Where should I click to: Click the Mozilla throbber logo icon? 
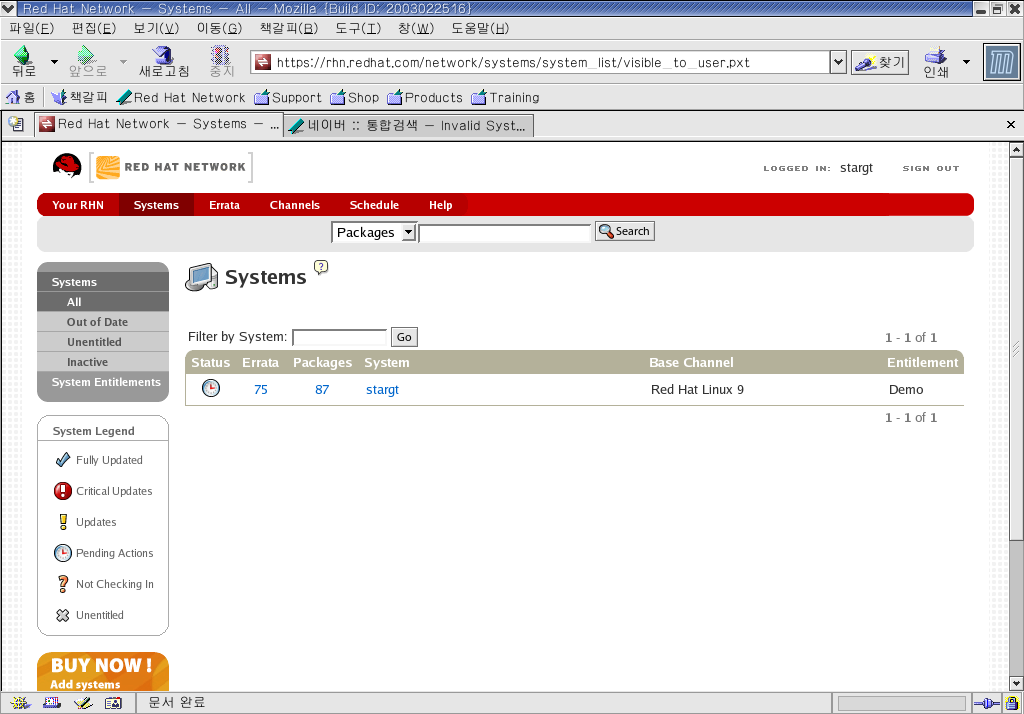point(1001,63)
